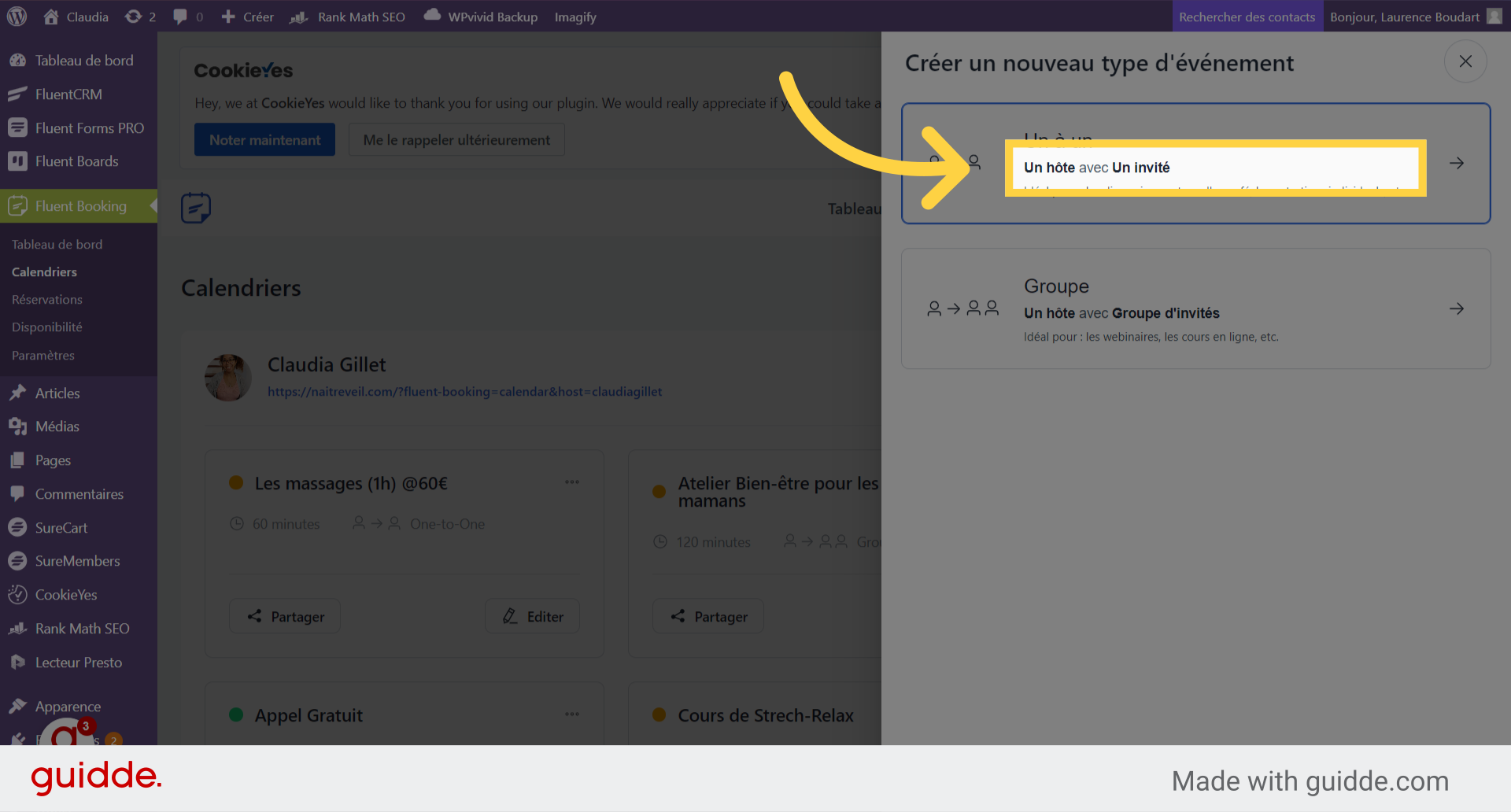Open Tableau de bord in main sidebar

(x=79, y=61)
